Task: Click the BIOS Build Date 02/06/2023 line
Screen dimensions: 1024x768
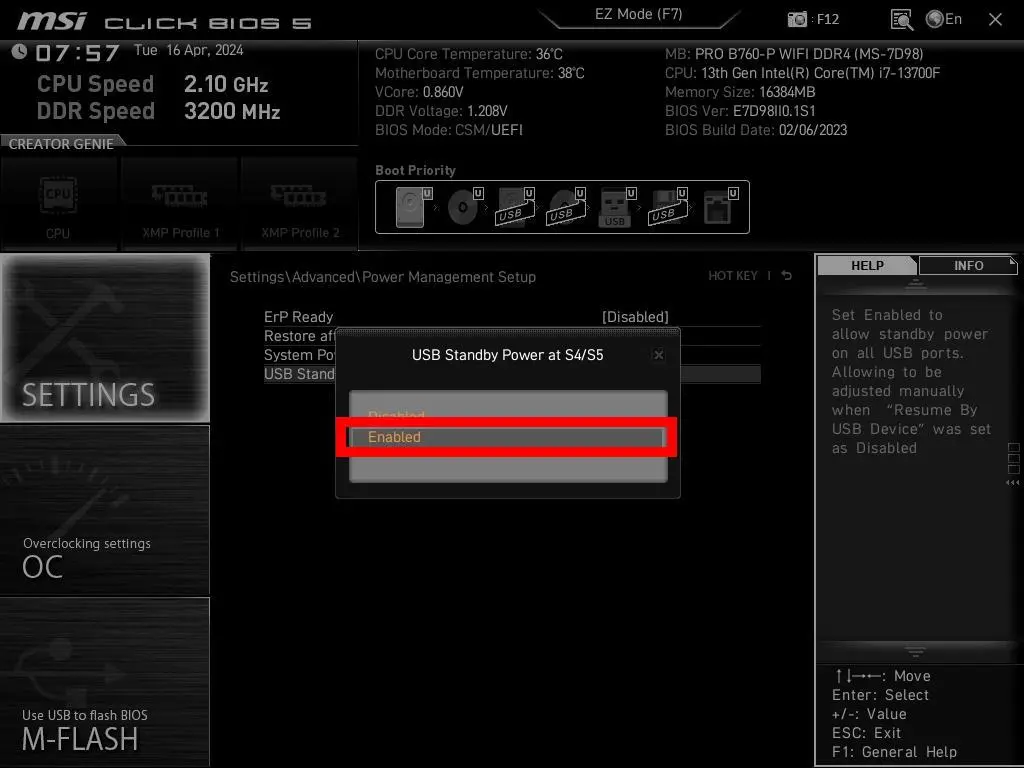Action: (x=756, y=130)
